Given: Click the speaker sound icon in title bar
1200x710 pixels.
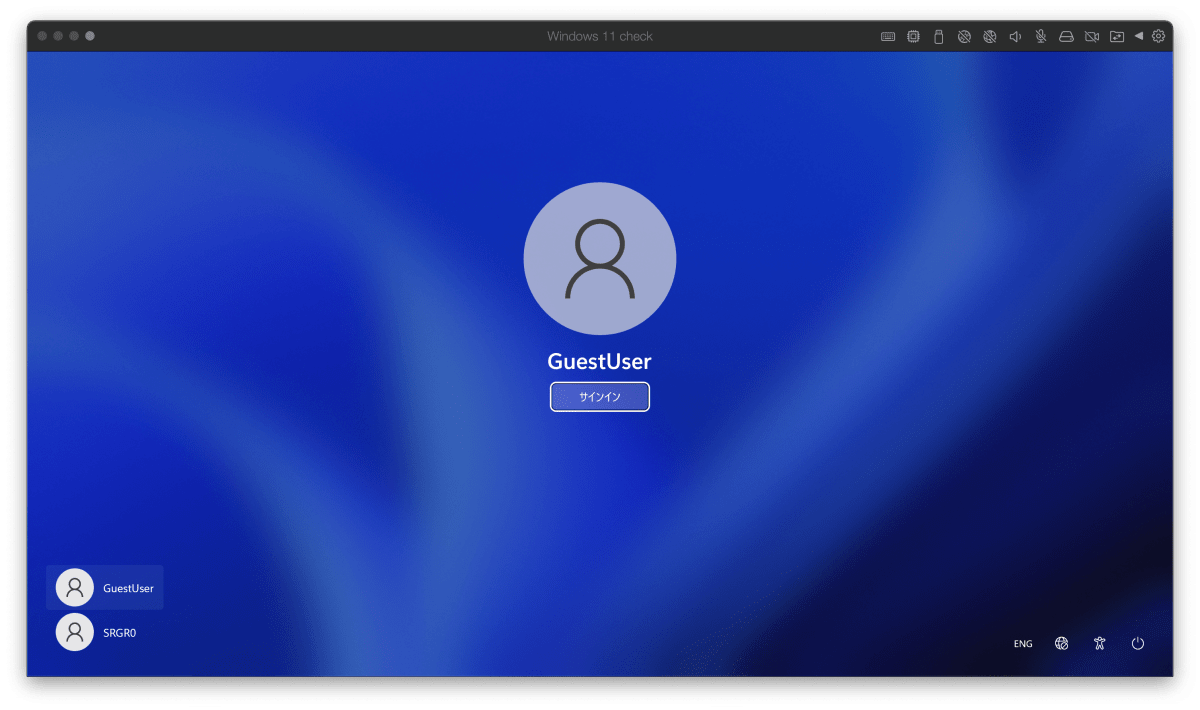Looking at the screenshot, I should pyautogui.click(x=1015, y=36).
